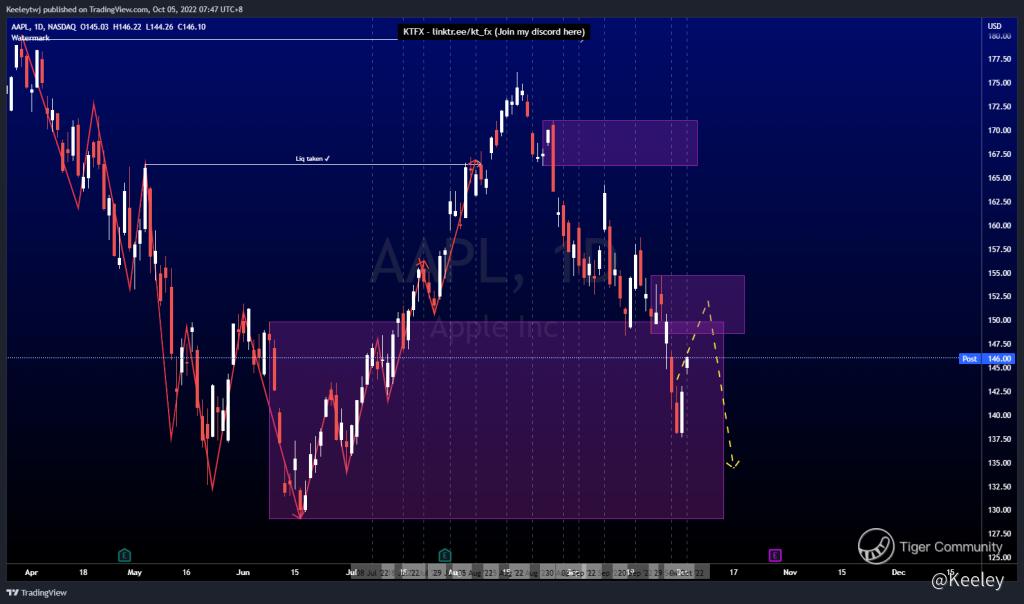Screen dimensions: 1024x604
Task: Click the Dec date label on time axis
Action: [899, 573]
